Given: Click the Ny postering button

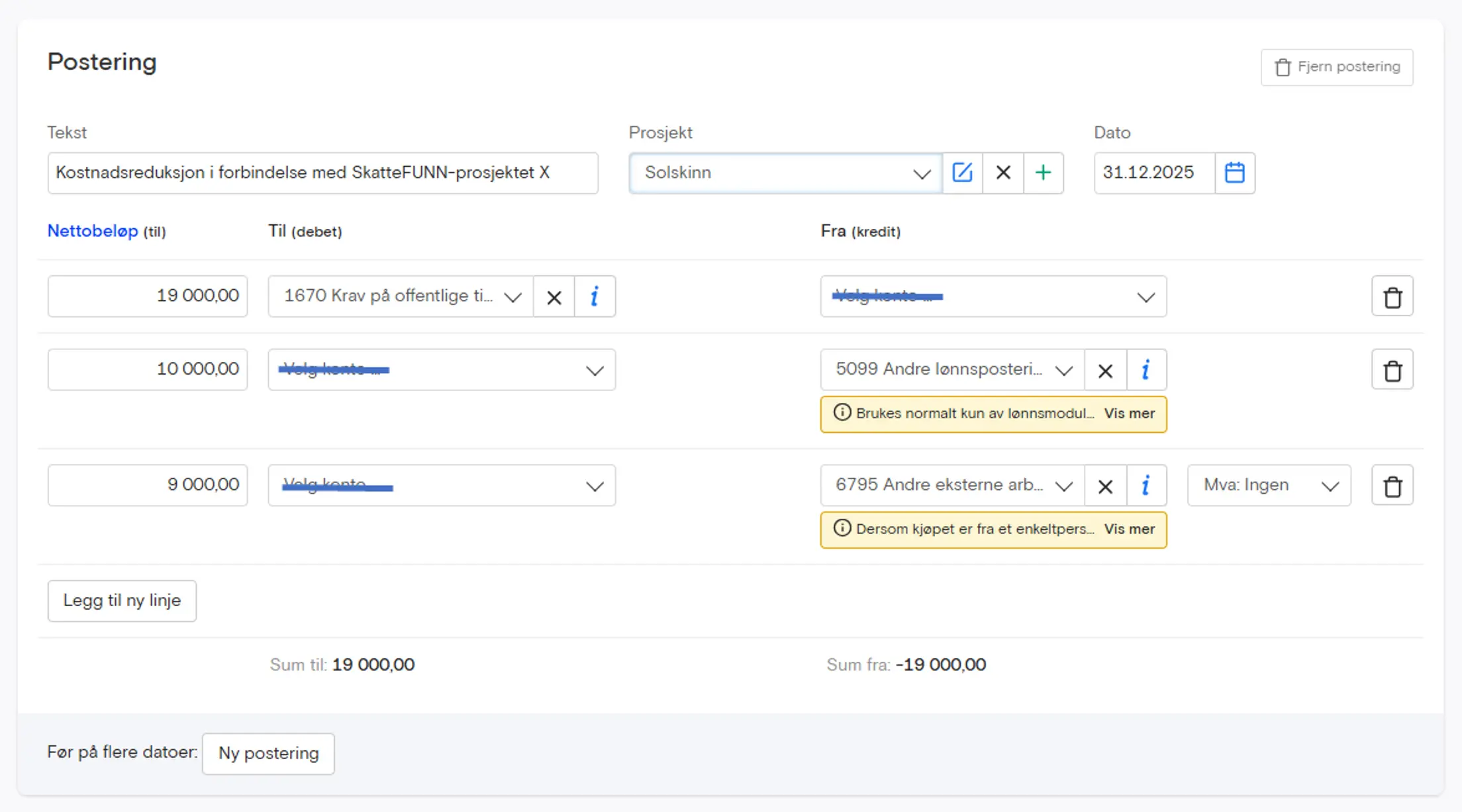Looking at the screenshot, I should tap(268, 753).
